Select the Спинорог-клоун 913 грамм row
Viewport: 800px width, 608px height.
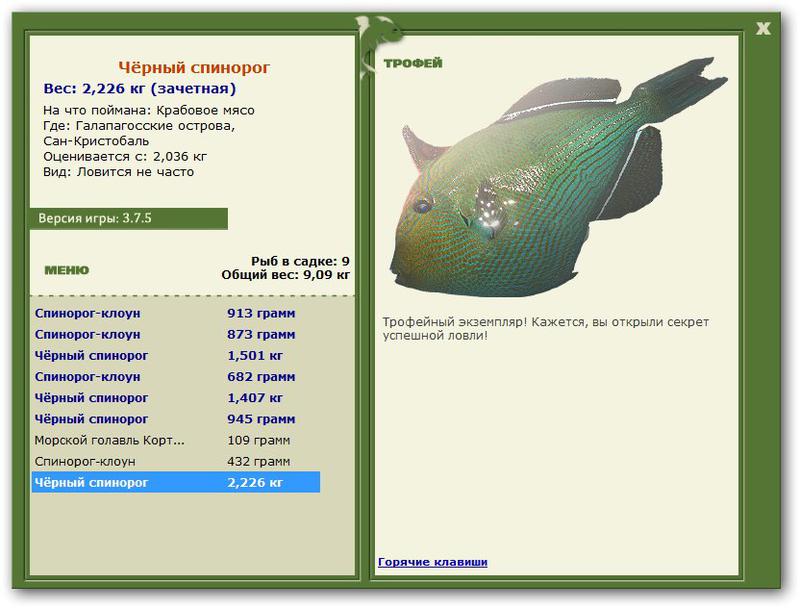[176, 313]
